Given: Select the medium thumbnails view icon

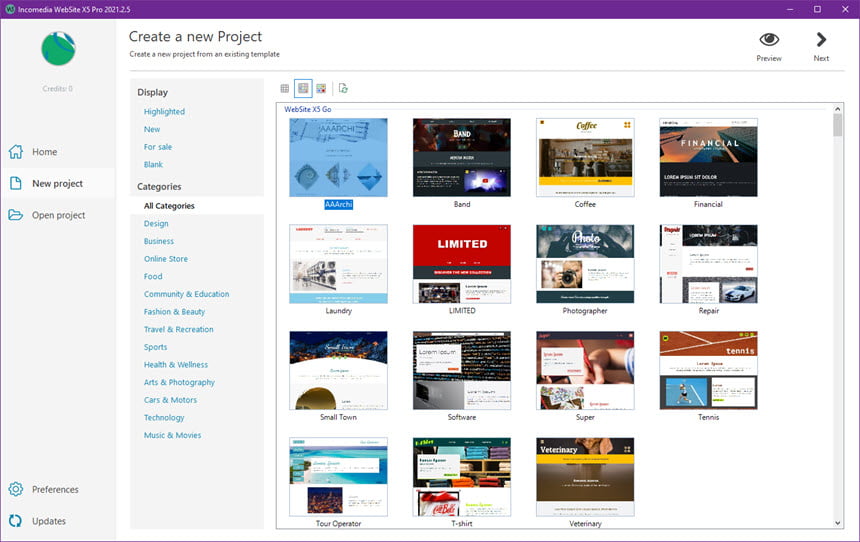Looking at the screenshot, I should [x=303, y=88].
